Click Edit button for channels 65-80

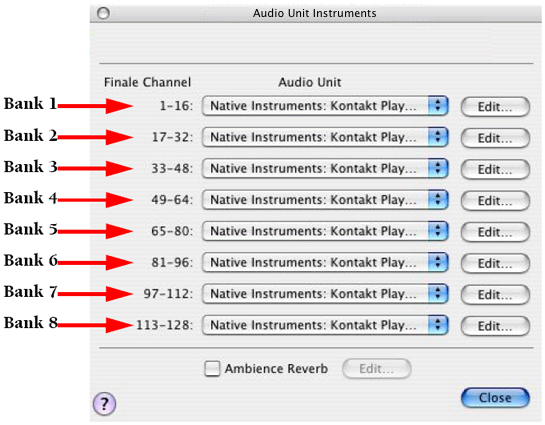495,231
